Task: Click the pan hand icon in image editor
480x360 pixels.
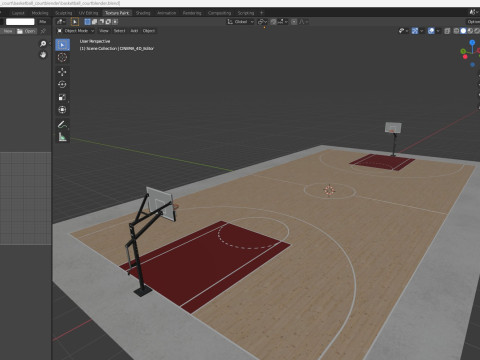Action: (43, 55)
